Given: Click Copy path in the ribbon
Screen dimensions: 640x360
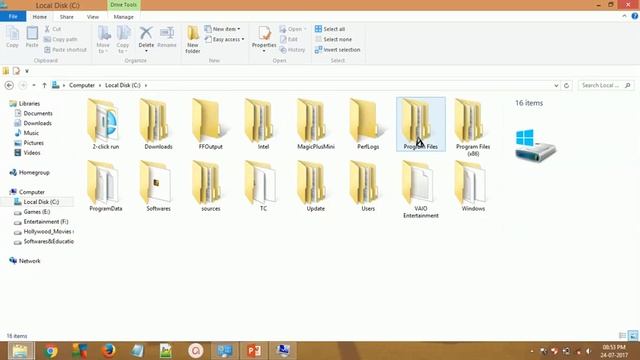Looking at the screenshot, I should 60,39.
